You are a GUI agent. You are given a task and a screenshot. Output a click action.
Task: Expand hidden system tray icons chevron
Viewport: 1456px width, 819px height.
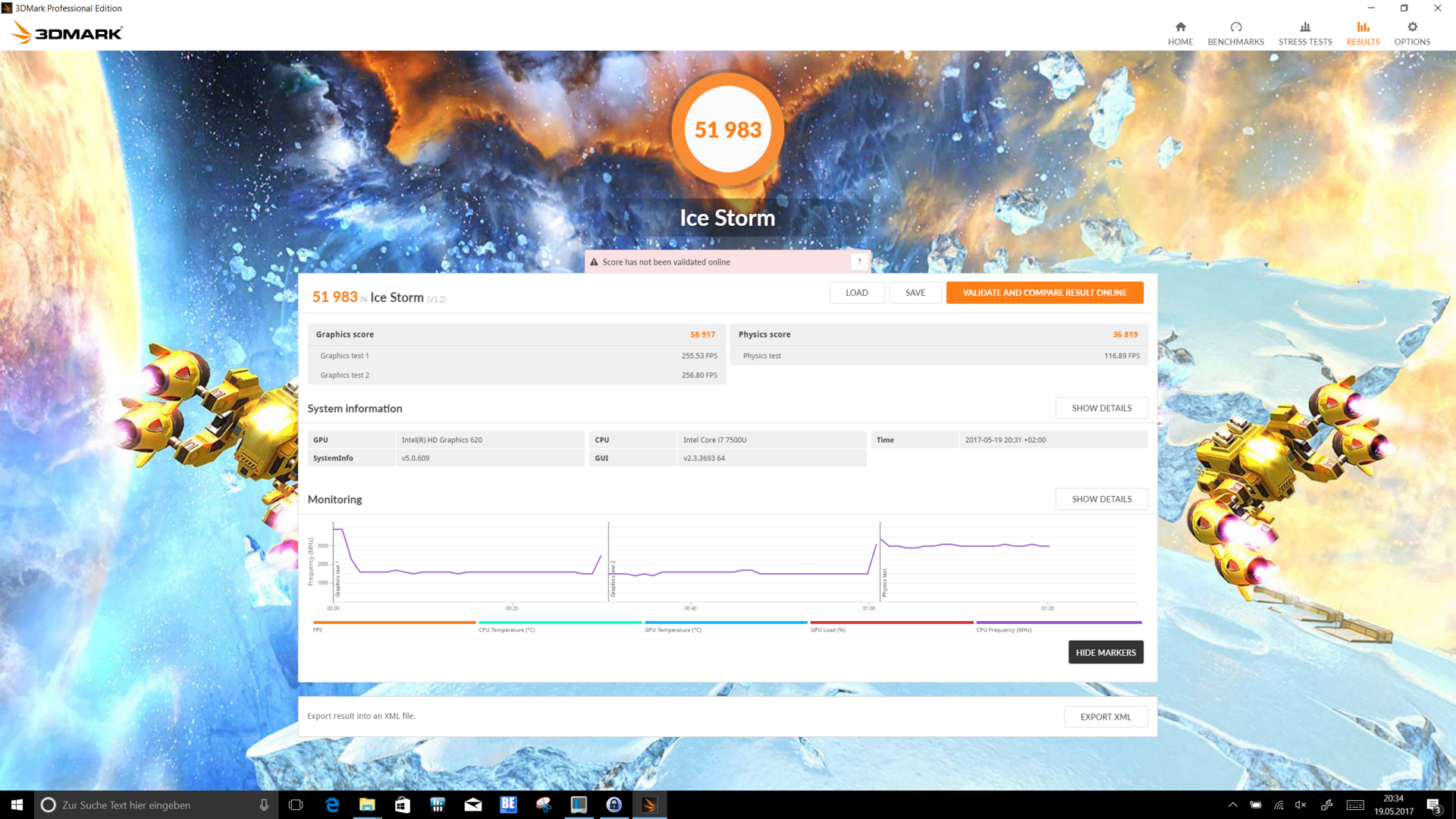click(x=1232, y=805)
